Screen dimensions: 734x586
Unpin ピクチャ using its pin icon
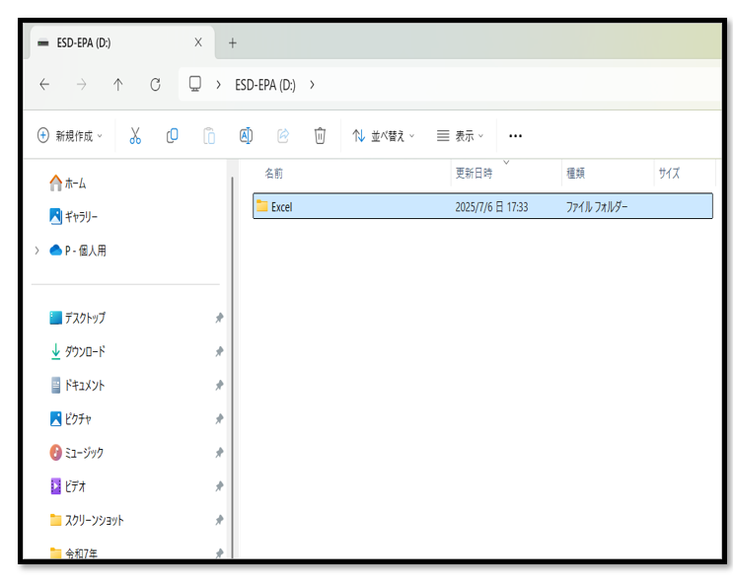click(219, 419)
